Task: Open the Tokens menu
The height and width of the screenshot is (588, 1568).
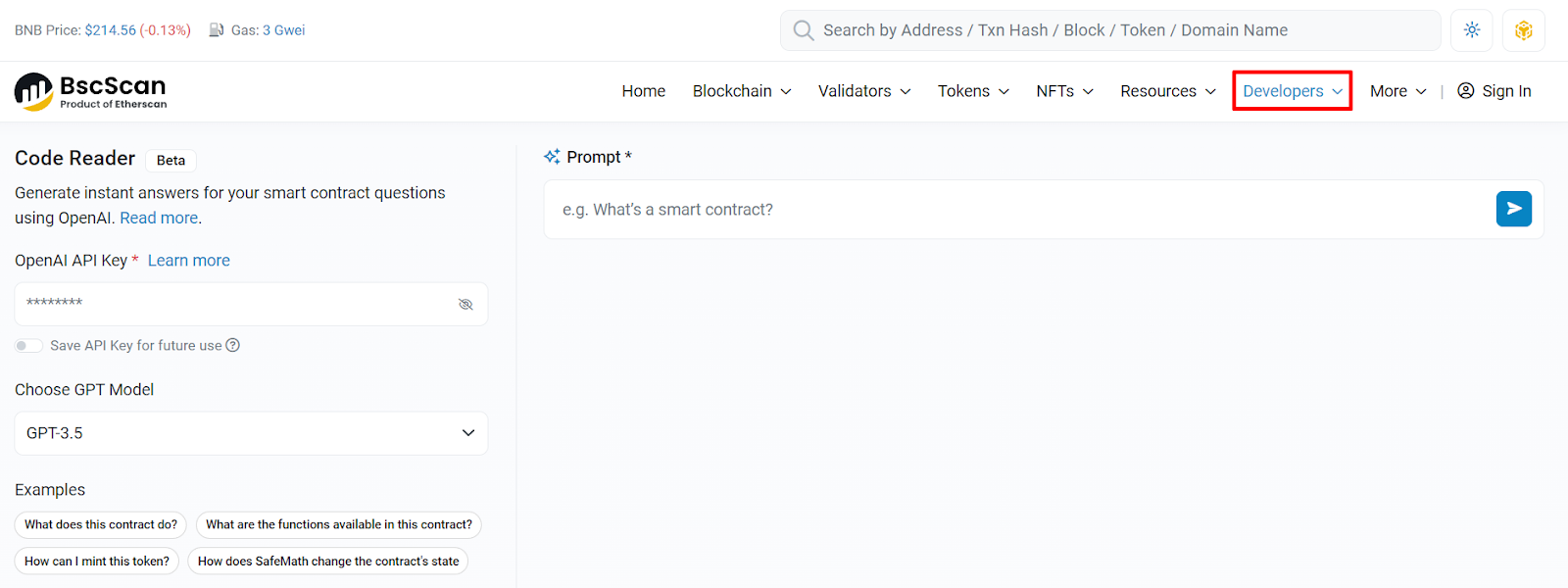Action: point(972,91)
